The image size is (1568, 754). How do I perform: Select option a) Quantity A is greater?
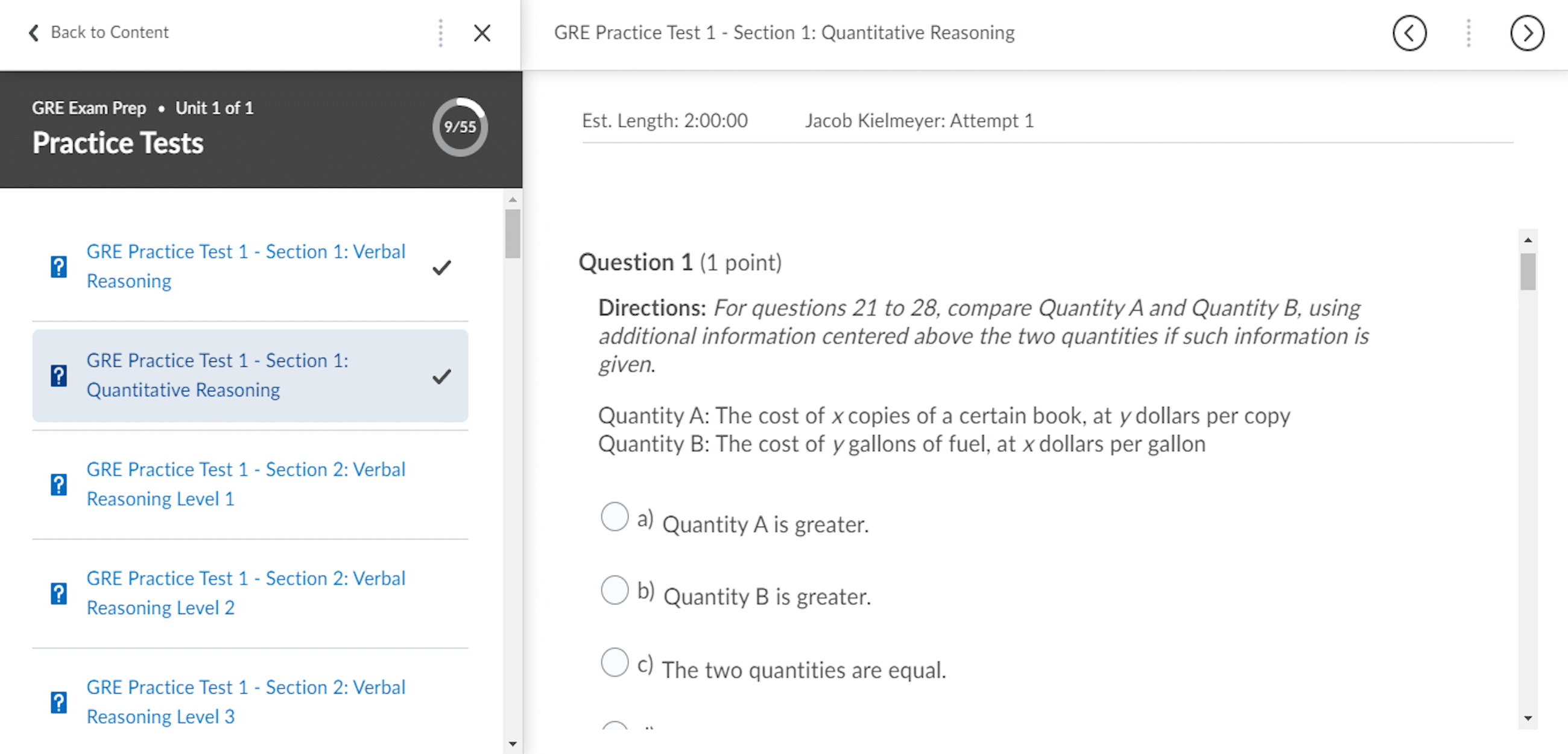[615, 517]
